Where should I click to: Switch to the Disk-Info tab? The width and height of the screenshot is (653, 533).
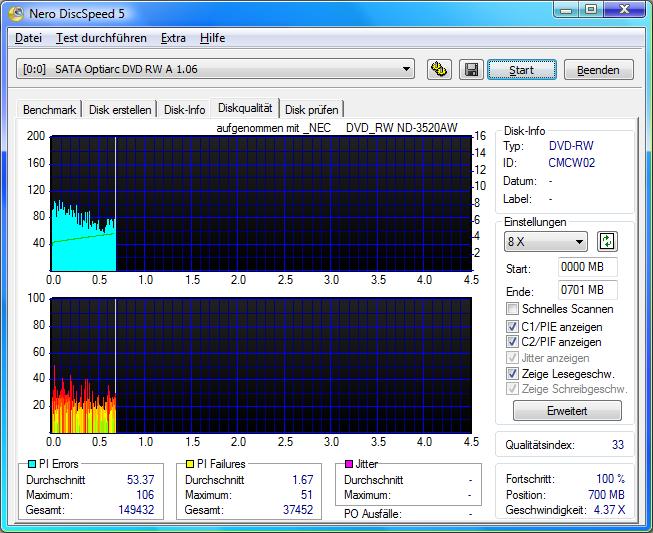[184, 109]
